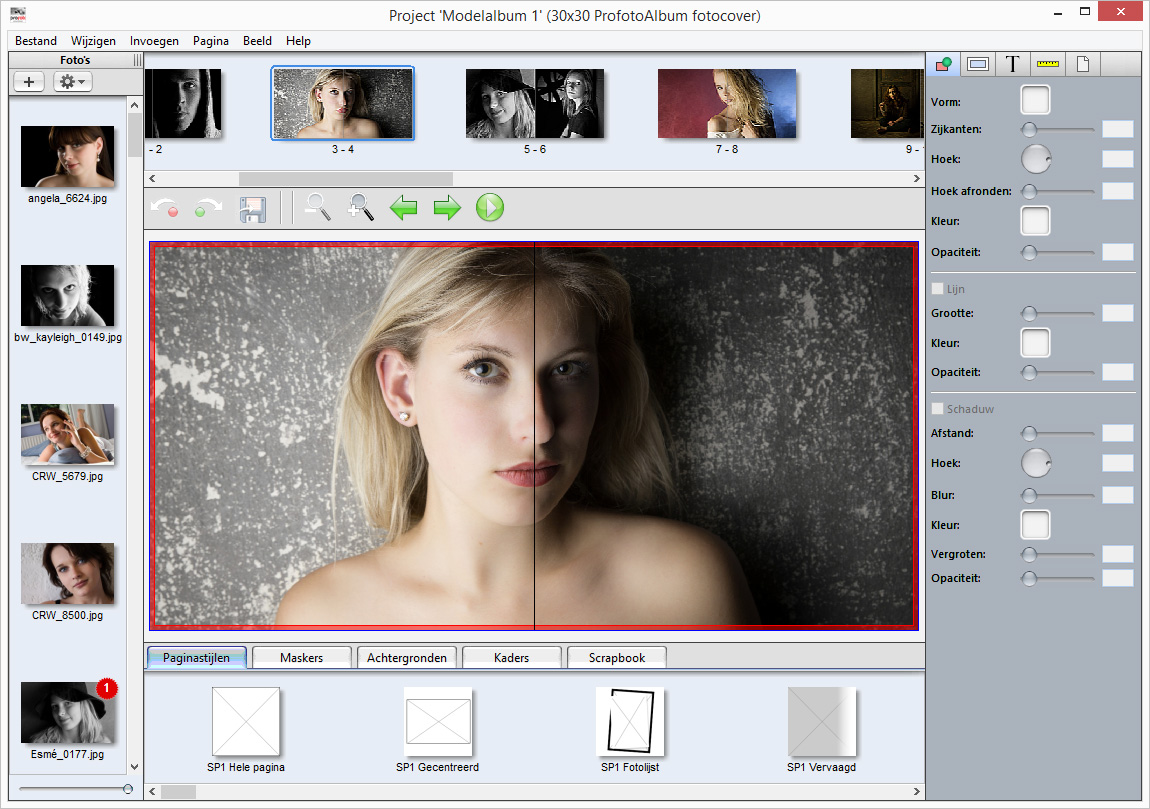Click the zoom in magnifier with plus
The height and width of the screenshot is (809, 1150).
click(360, 208)
